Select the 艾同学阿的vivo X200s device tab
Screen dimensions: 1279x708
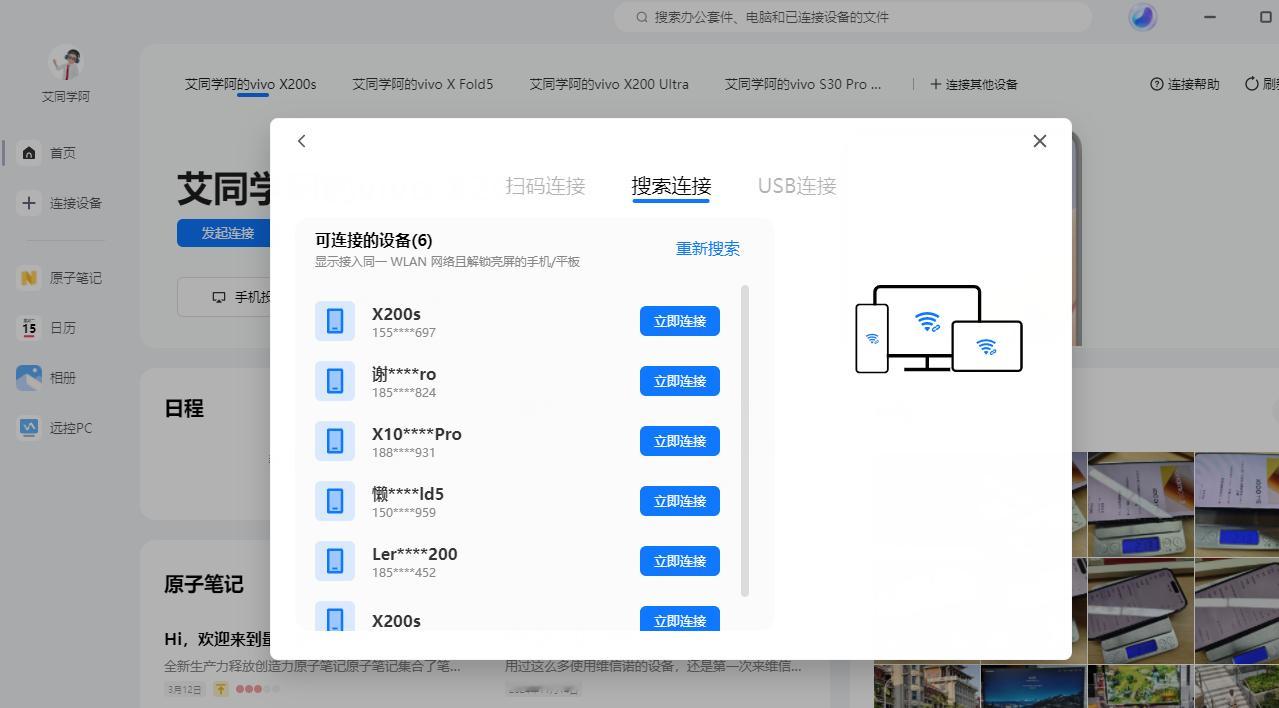pos(250,84)
